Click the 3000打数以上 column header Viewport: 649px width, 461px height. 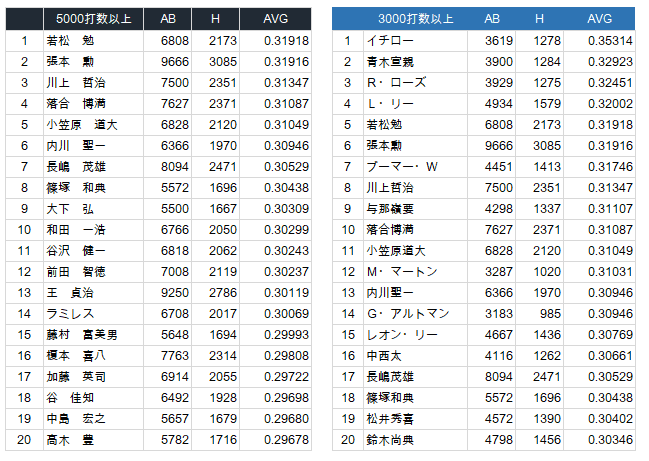[416, 19]
